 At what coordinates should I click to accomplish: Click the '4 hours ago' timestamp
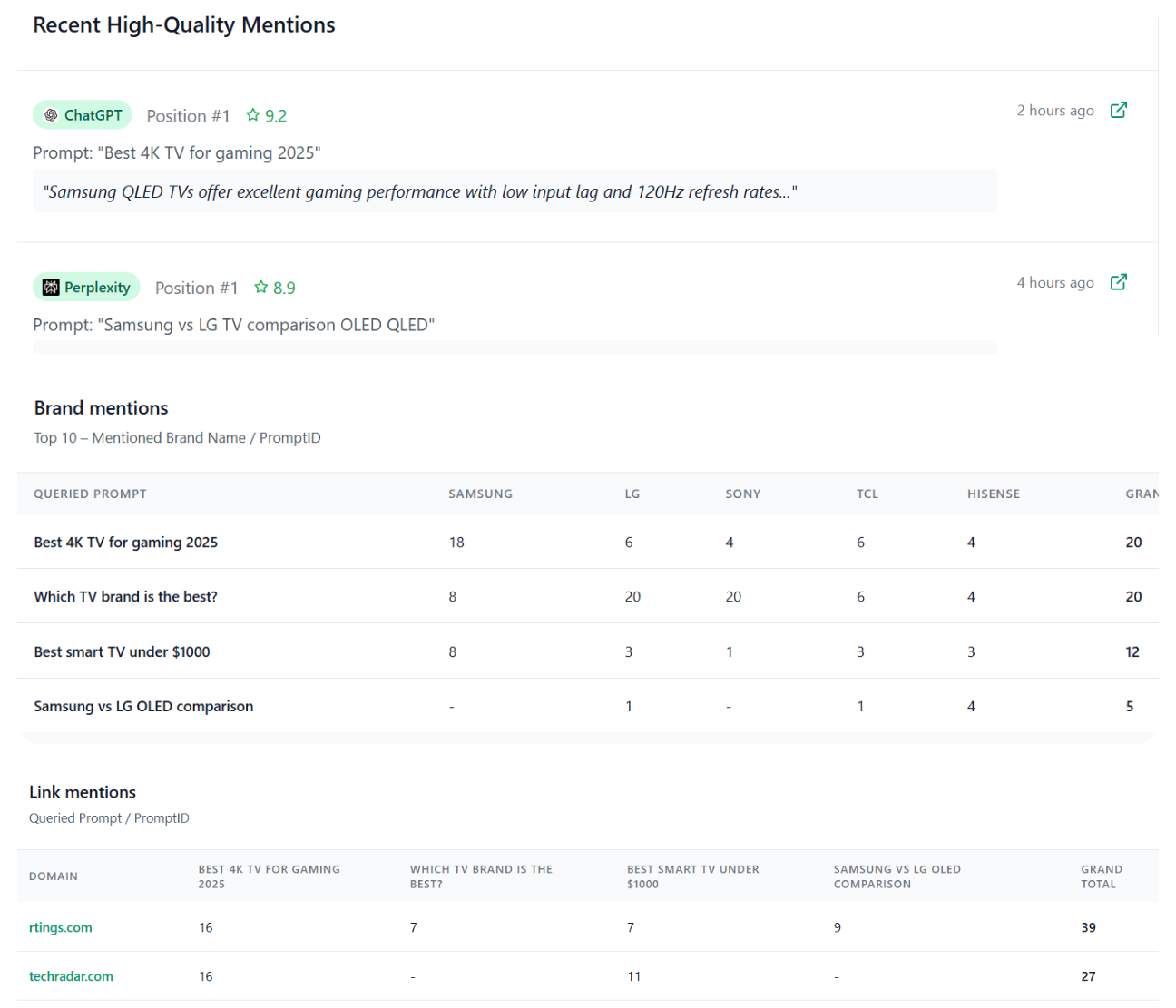(1055, 282)
